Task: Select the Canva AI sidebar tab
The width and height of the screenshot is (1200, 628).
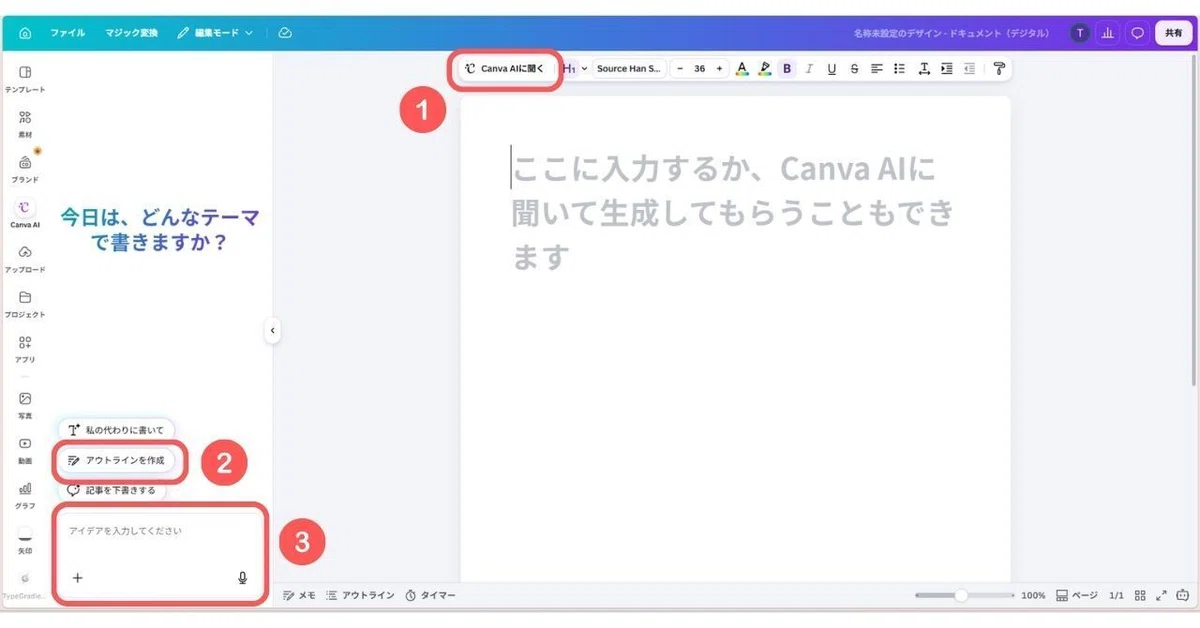Action: pos(25,214)
